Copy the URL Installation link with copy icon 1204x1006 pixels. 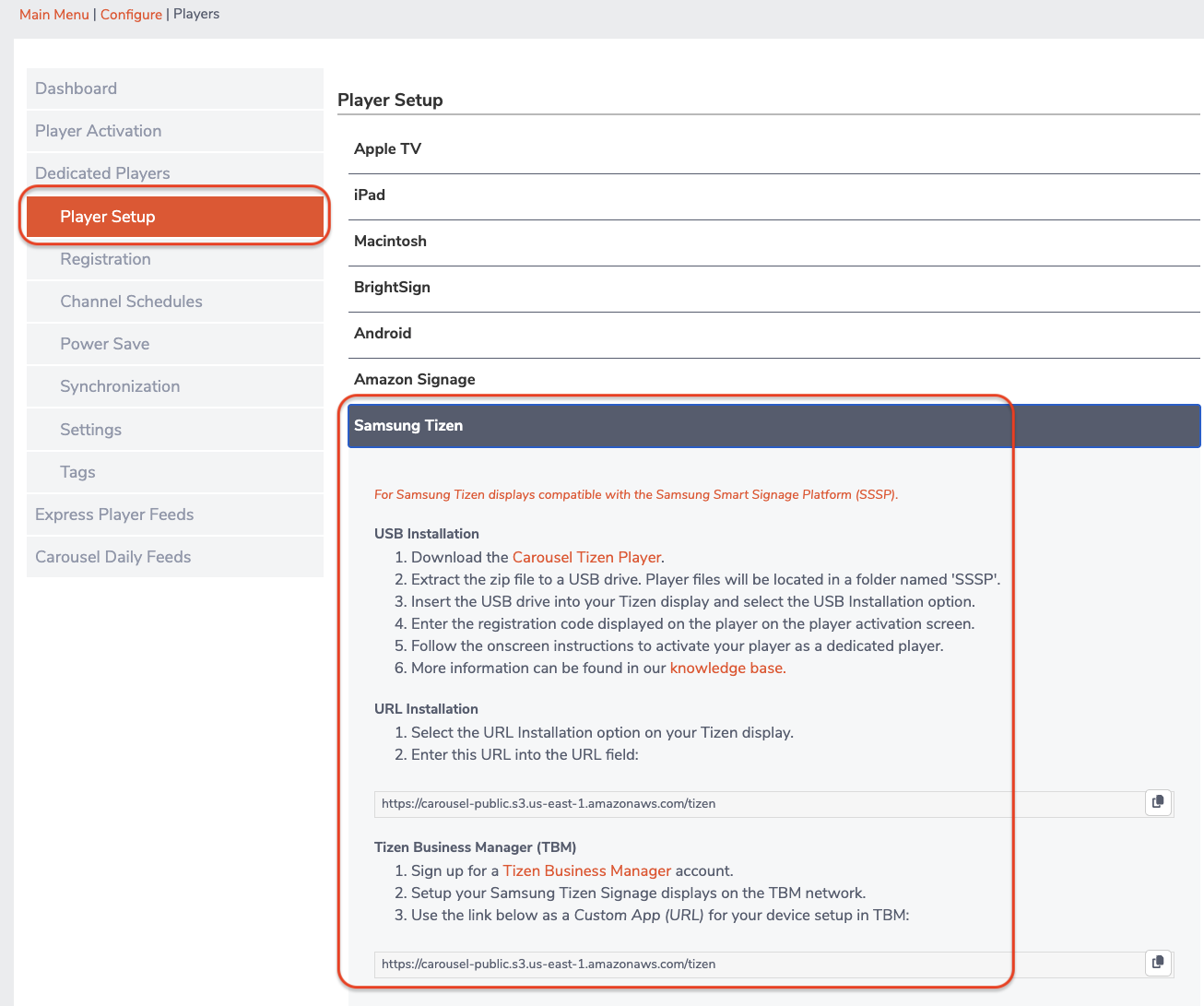[1158, 802]
